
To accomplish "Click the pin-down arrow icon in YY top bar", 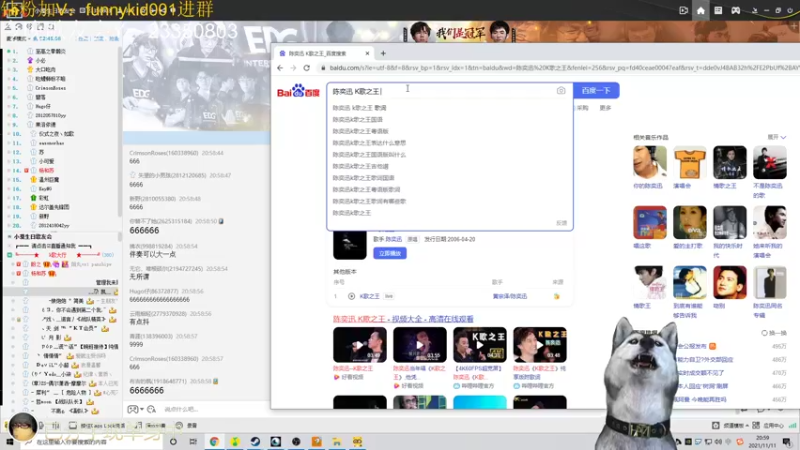I will (755, 10).
